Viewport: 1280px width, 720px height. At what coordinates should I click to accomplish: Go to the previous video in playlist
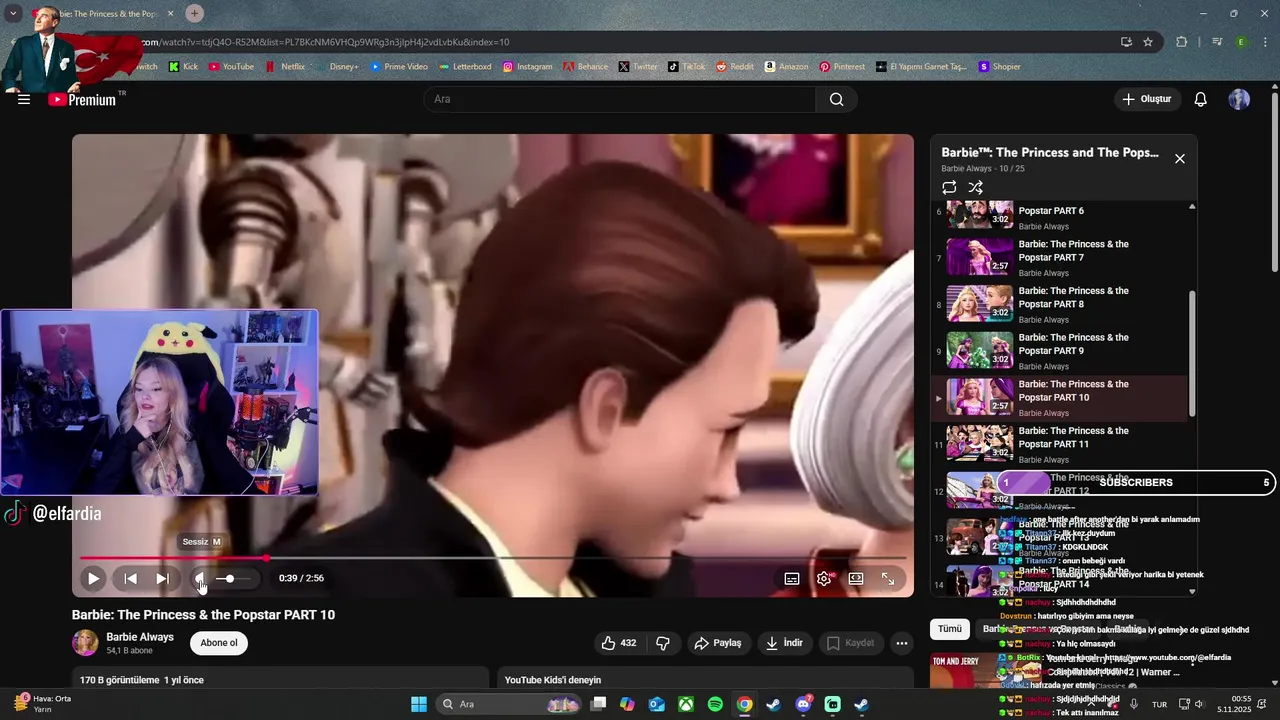pyautogui.click(x=130, y=578)
